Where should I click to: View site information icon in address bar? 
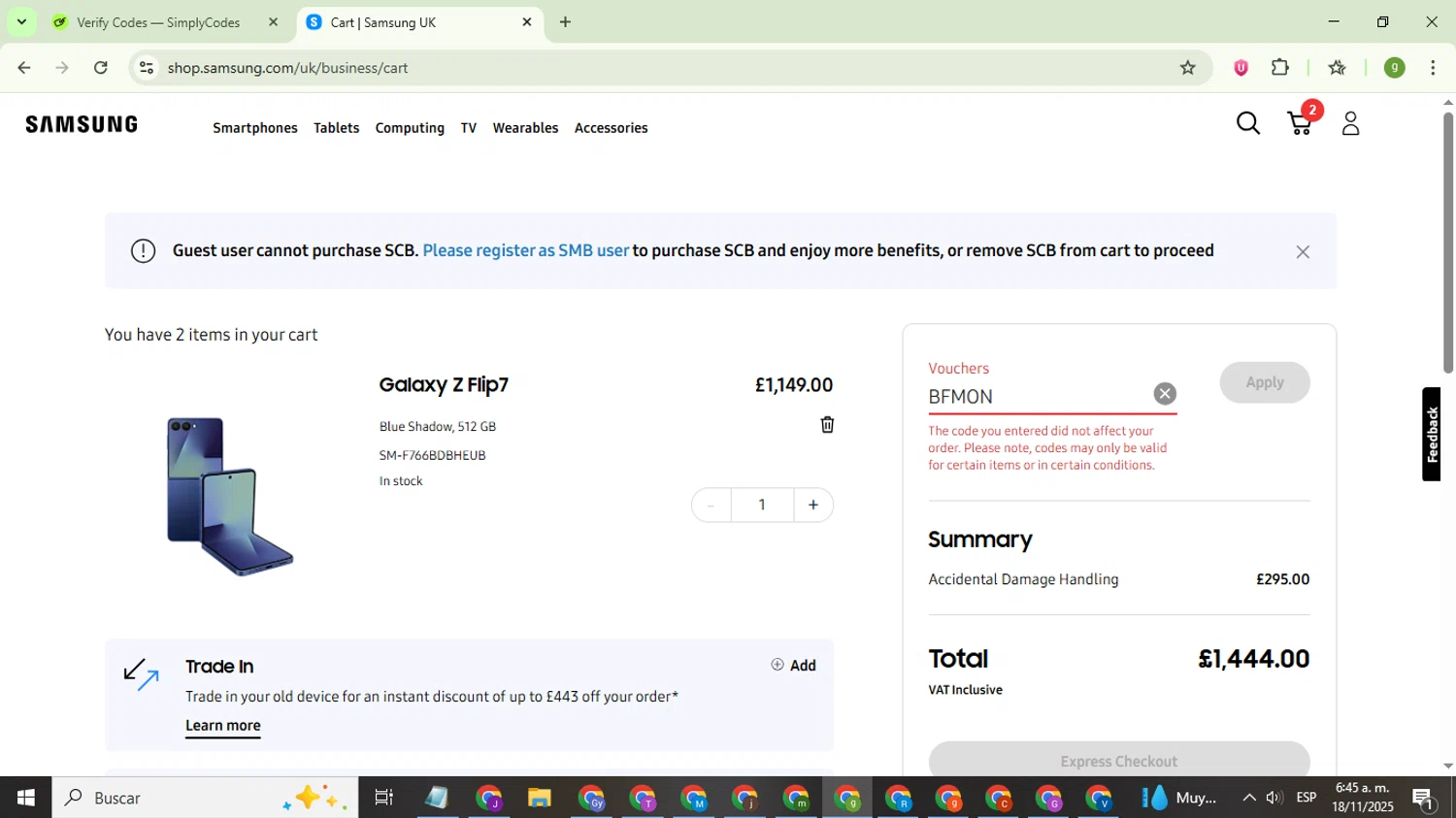click(147, 68)
